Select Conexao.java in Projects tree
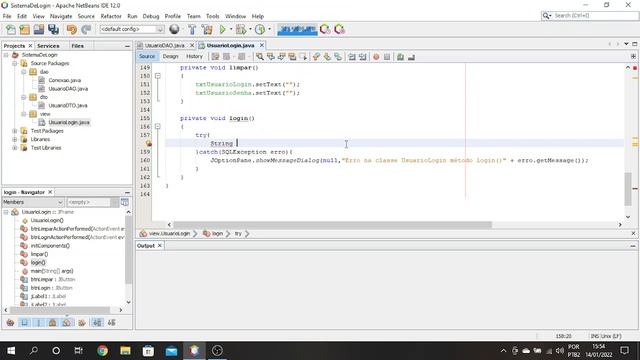The image size is (640, 360). pos(64,80)
